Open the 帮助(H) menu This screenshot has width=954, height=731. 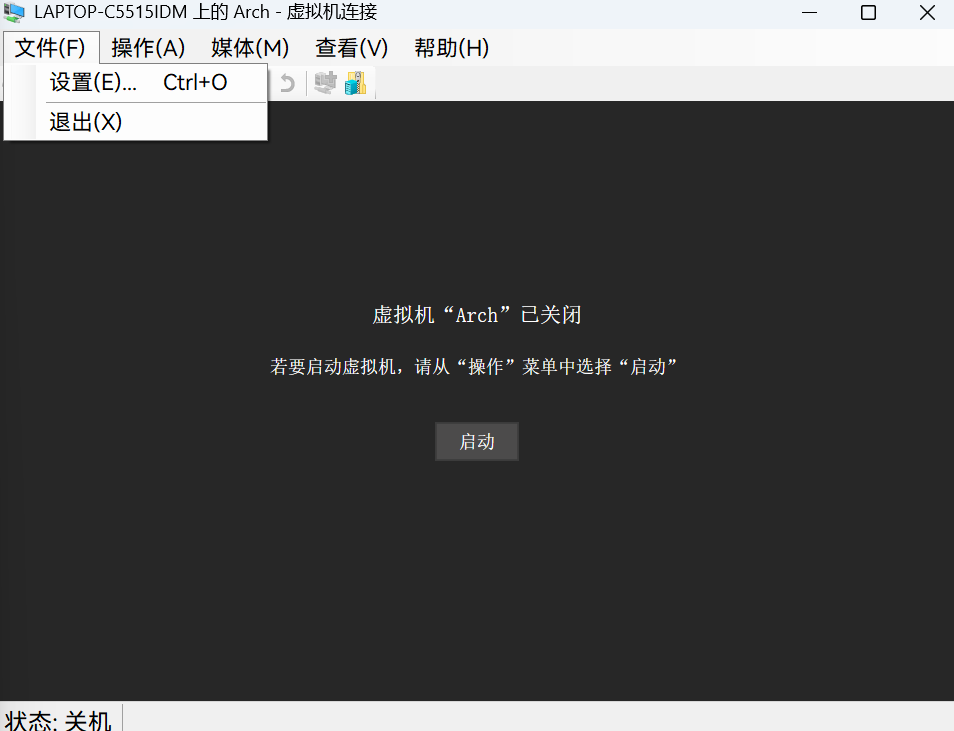451,48
